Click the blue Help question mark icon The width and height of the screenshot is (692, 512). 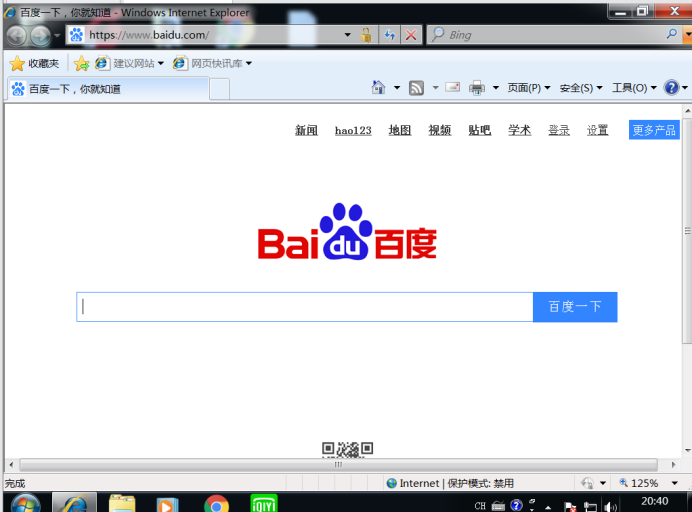point(671,87)
